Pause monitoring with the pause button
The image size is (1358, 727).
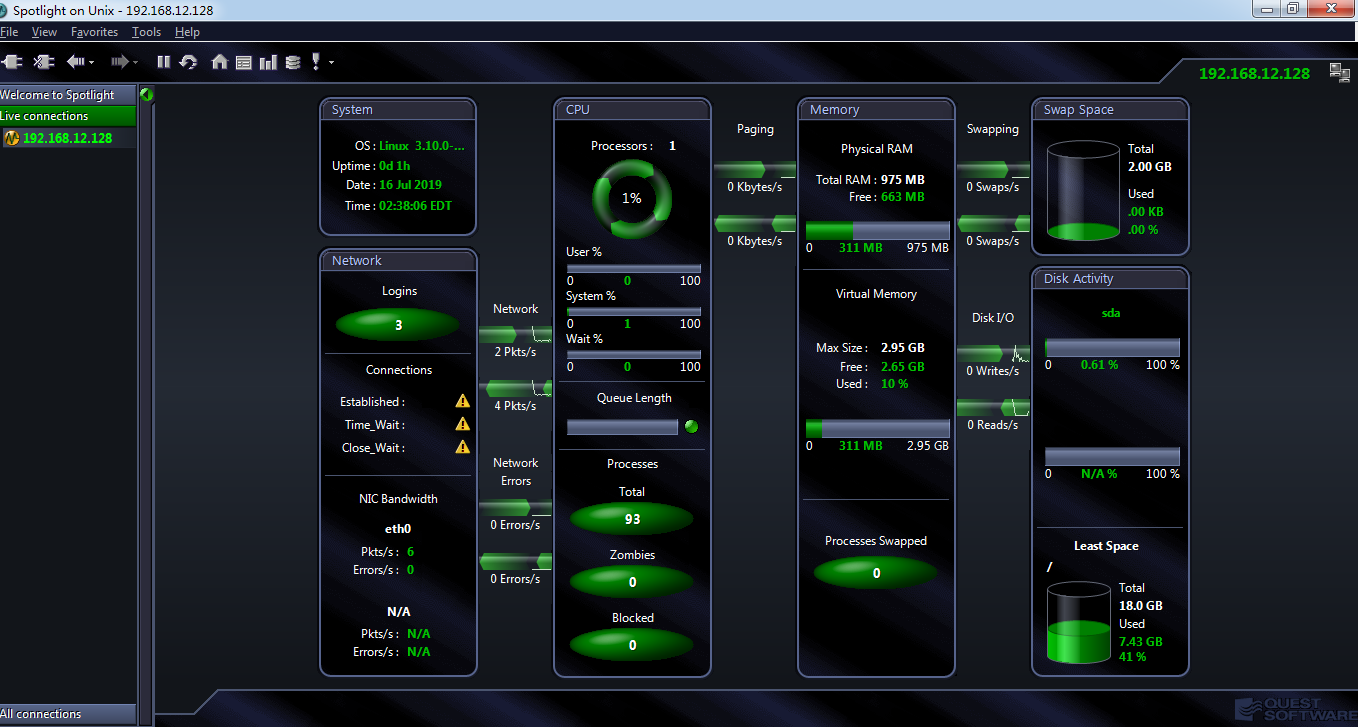point(164,62)
